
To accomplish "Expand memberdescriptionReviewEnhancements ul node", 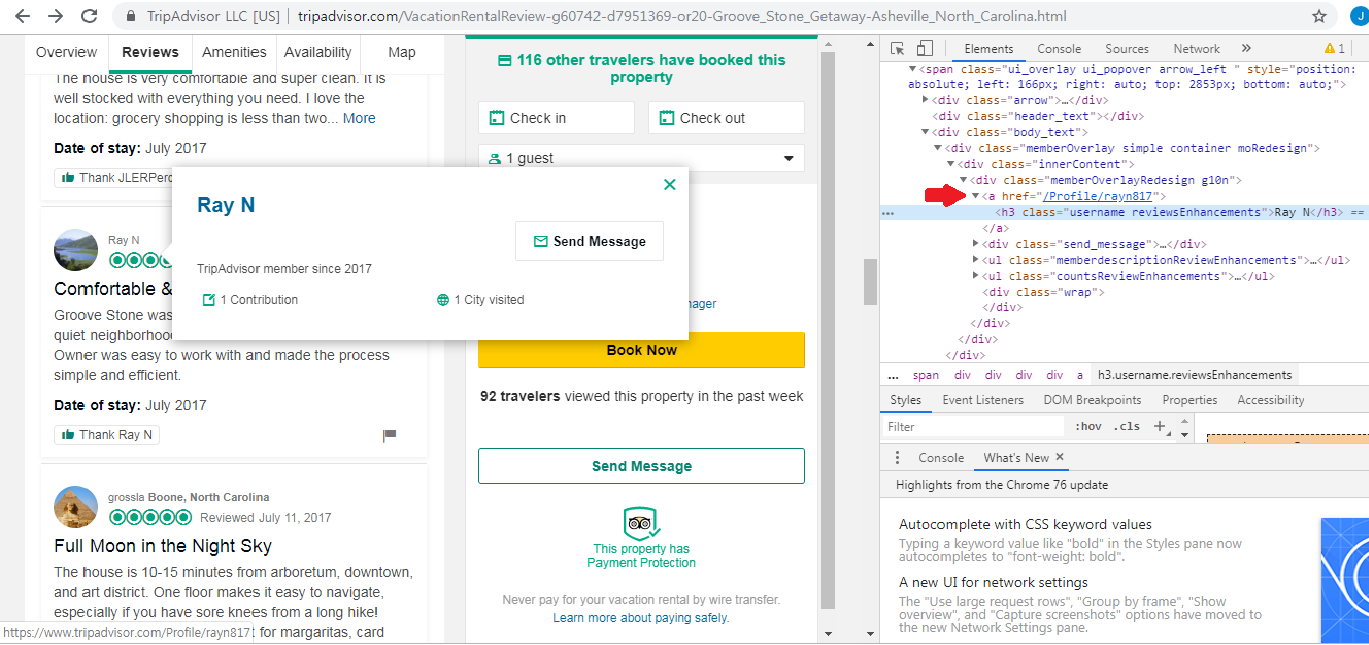I will [976, 260].
